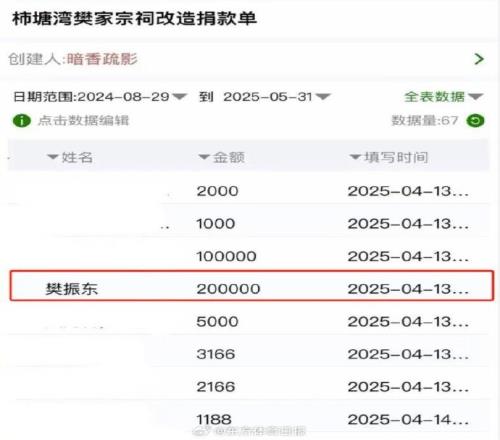Click the sort arrow beside the 姓名 column

tap(53, 157)
